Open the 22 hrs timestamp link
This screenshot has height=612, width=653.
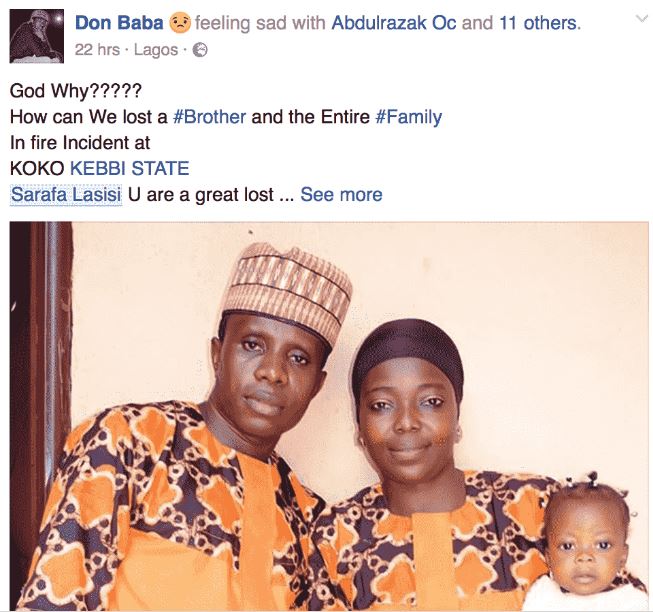point(97,50)
